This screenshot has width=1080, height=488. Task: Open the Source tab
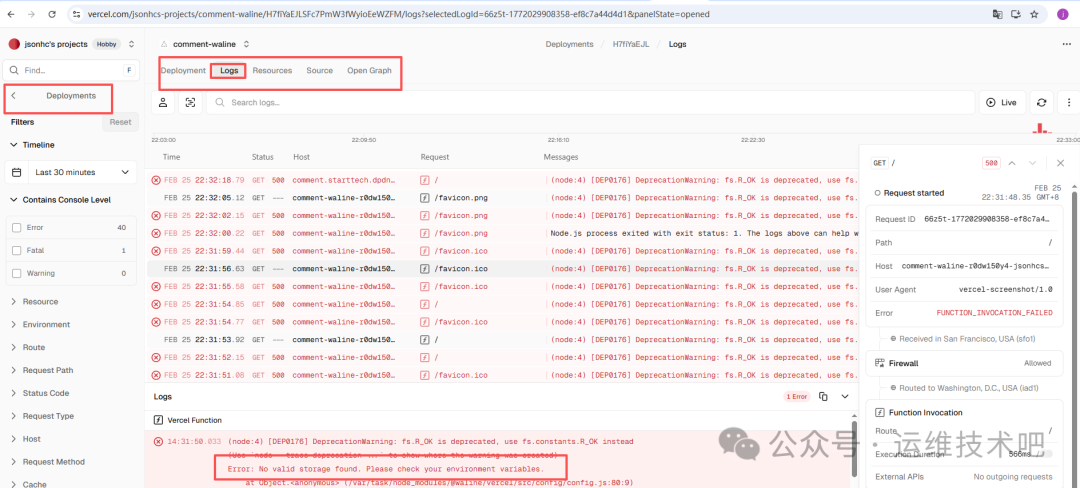pos(319,71)
